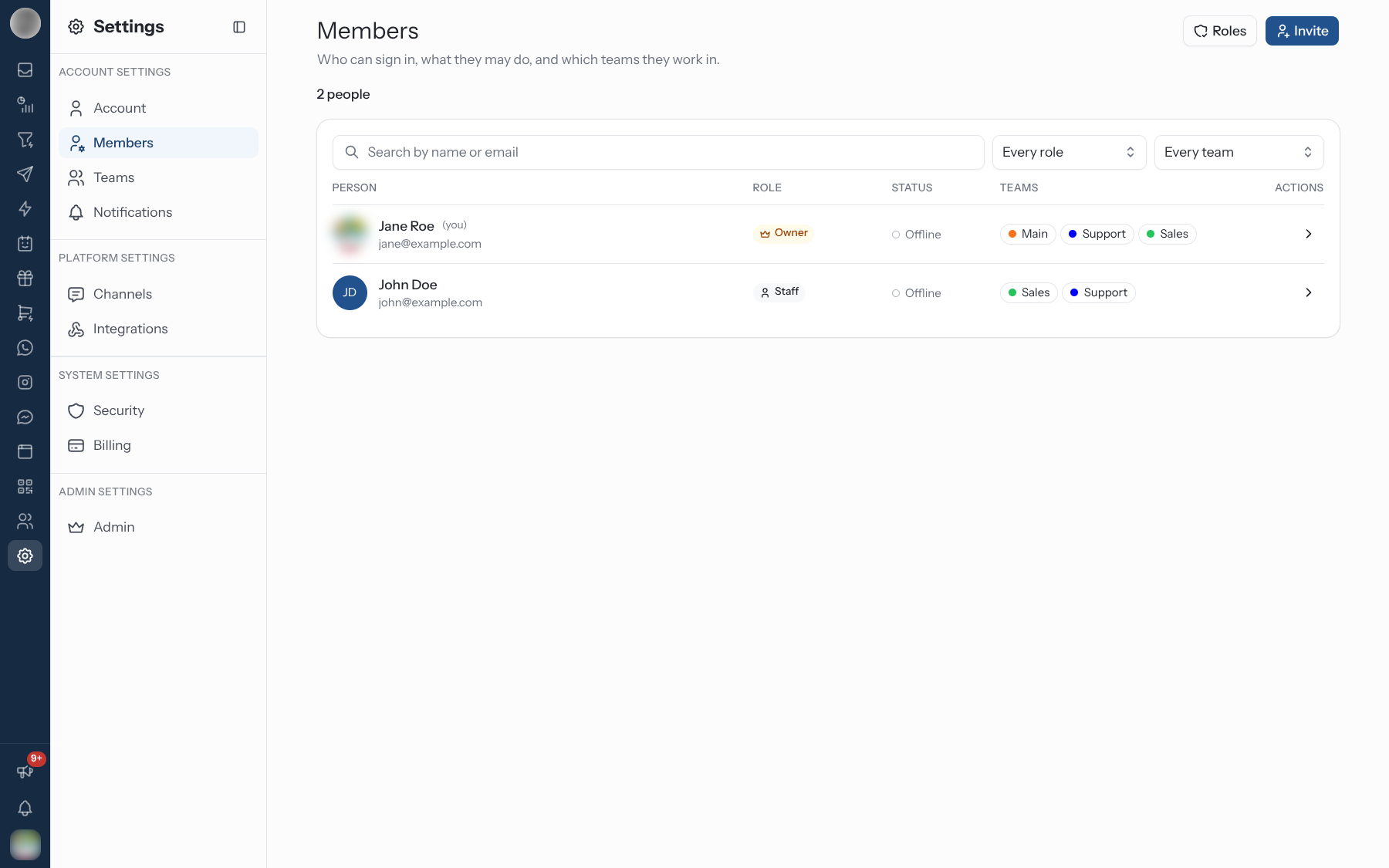The width and height of the screenshot is (1389, 868).
Task: Click the gear icon in the left rail
Action: 25,556
